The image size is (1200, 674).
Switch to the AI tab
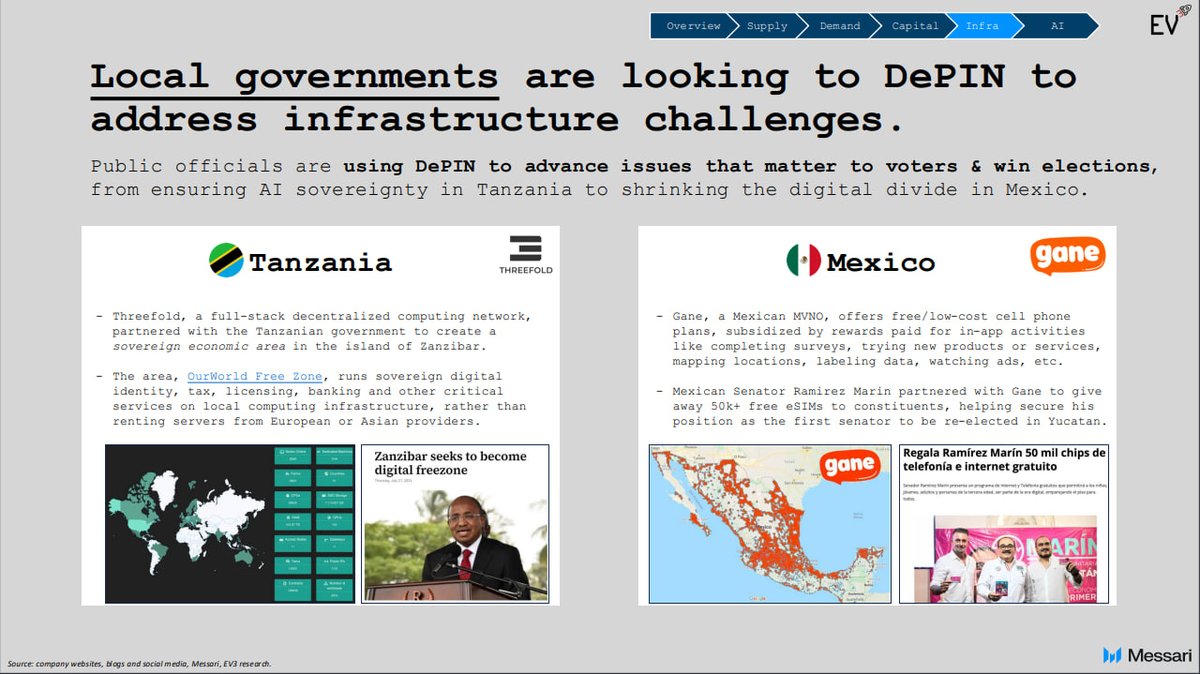(1056, 26)
